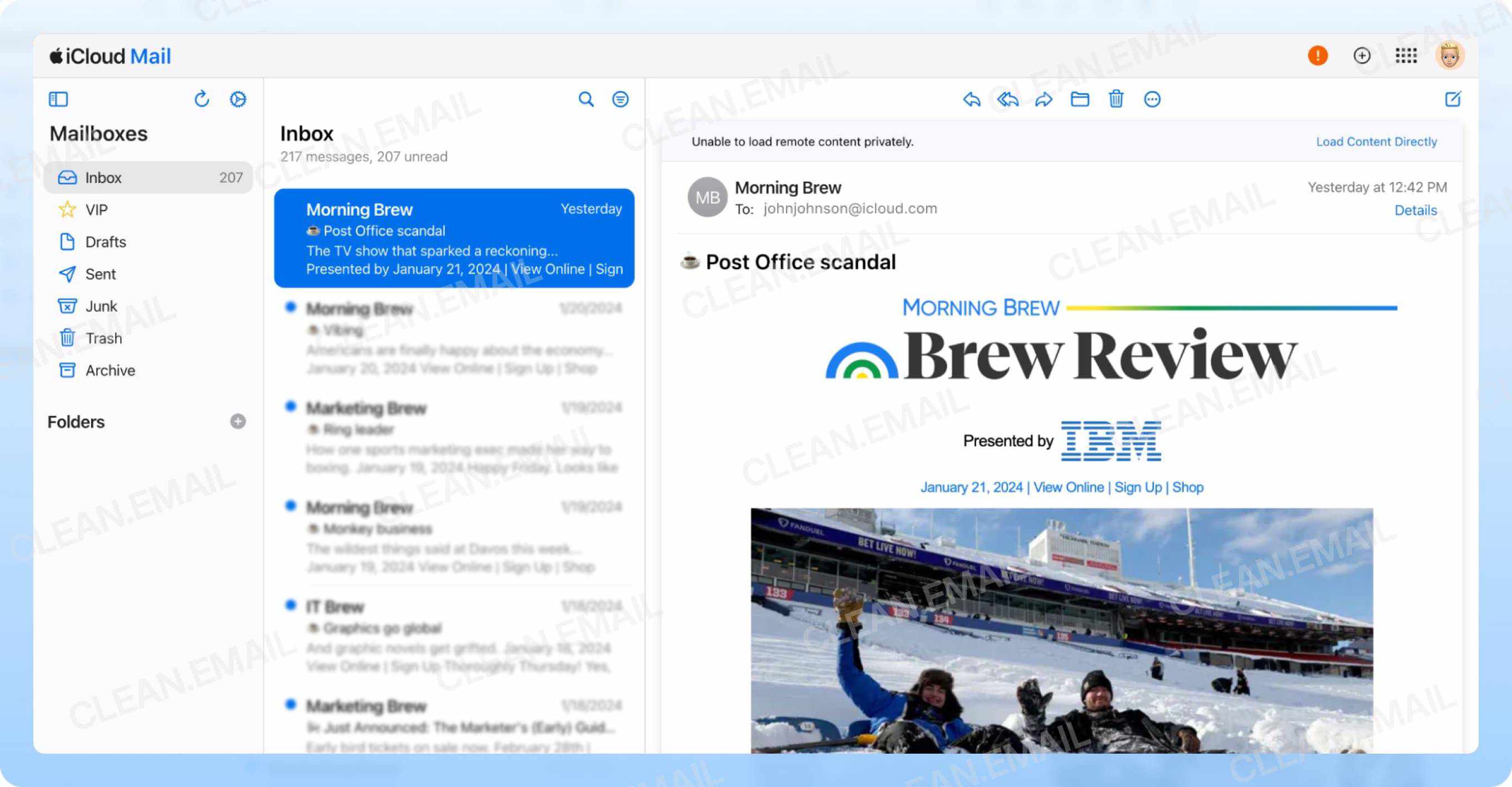This screenshot has width=1512, height=787.
Task: Click Load Content Directly
Action: pos(1376,141)
